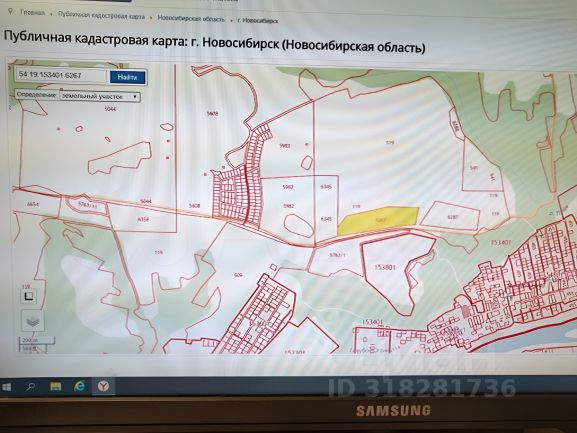Focus the cadastral number search field

tap(61, 75)
